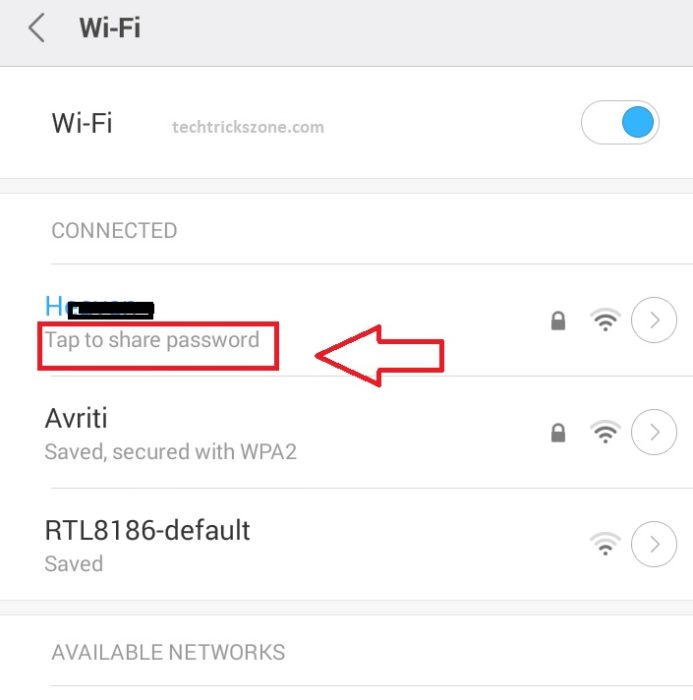This screenshot has width=693, height=700.
Task: Tap the Wi-Fi label beside the switch
Action: point(82,123)
